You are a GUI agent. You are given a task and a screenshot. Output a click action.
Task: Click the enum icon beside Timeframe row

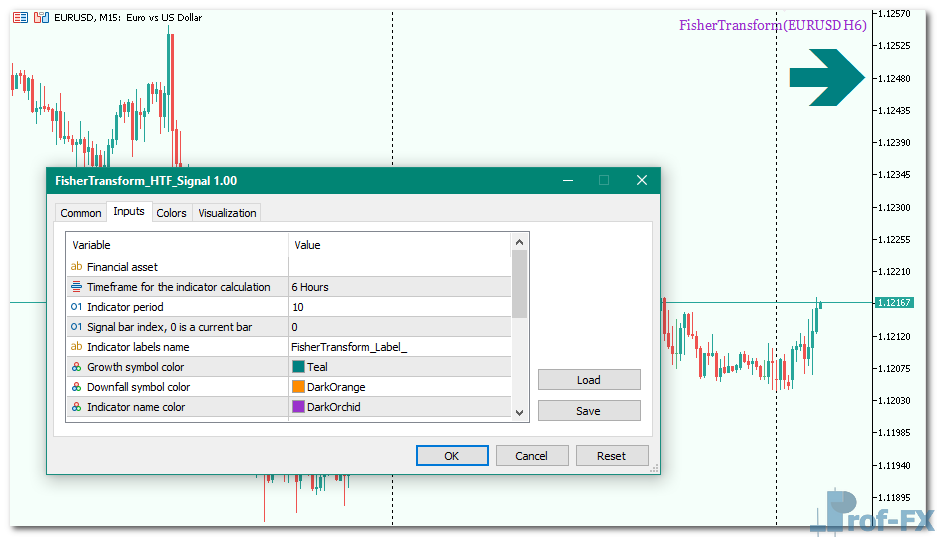coord(76,287)
